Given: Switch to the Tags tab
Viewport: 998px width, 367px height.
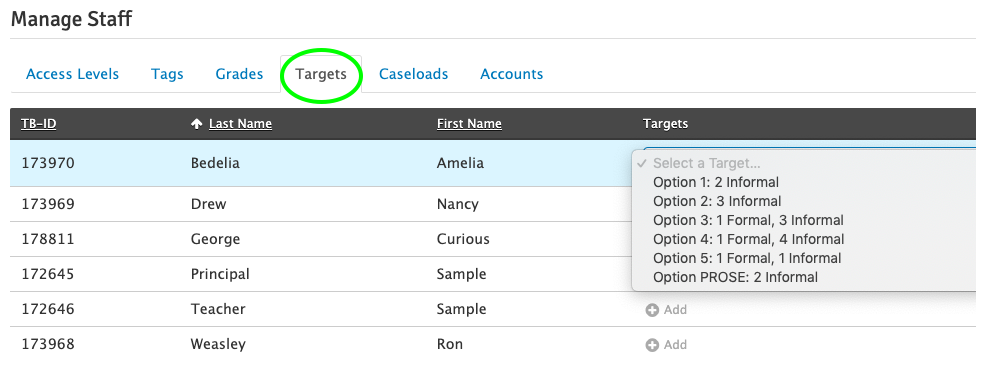Looking at the screenshot, I should (x=167, y=74).
